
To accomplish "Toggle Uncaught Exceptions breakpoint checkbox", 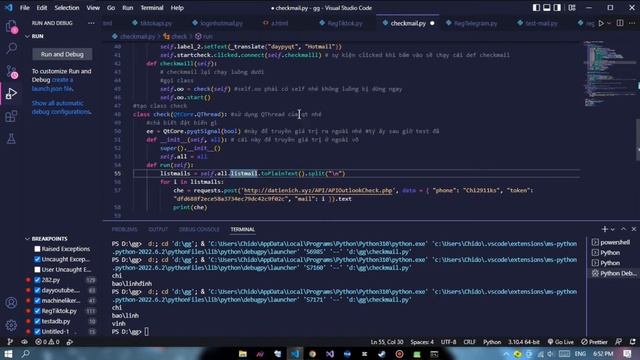I will (37, 259).
